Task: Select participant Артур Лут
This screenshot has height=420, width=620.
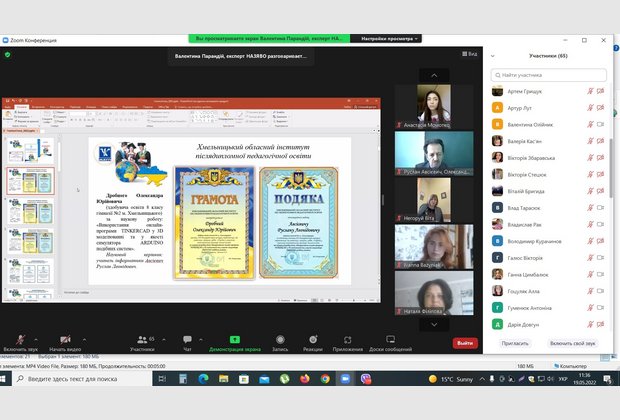Action: [548, 108]
